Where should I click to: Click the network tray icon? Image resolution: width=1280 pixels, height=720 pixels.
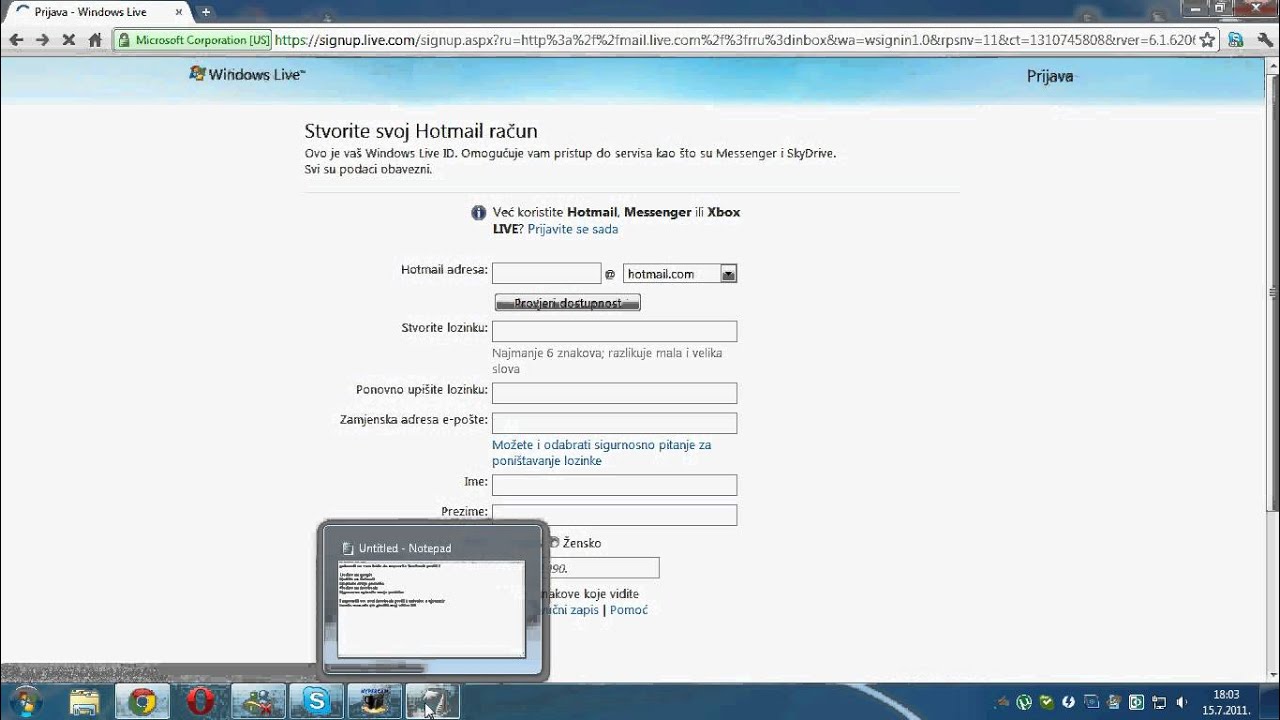1160,702
